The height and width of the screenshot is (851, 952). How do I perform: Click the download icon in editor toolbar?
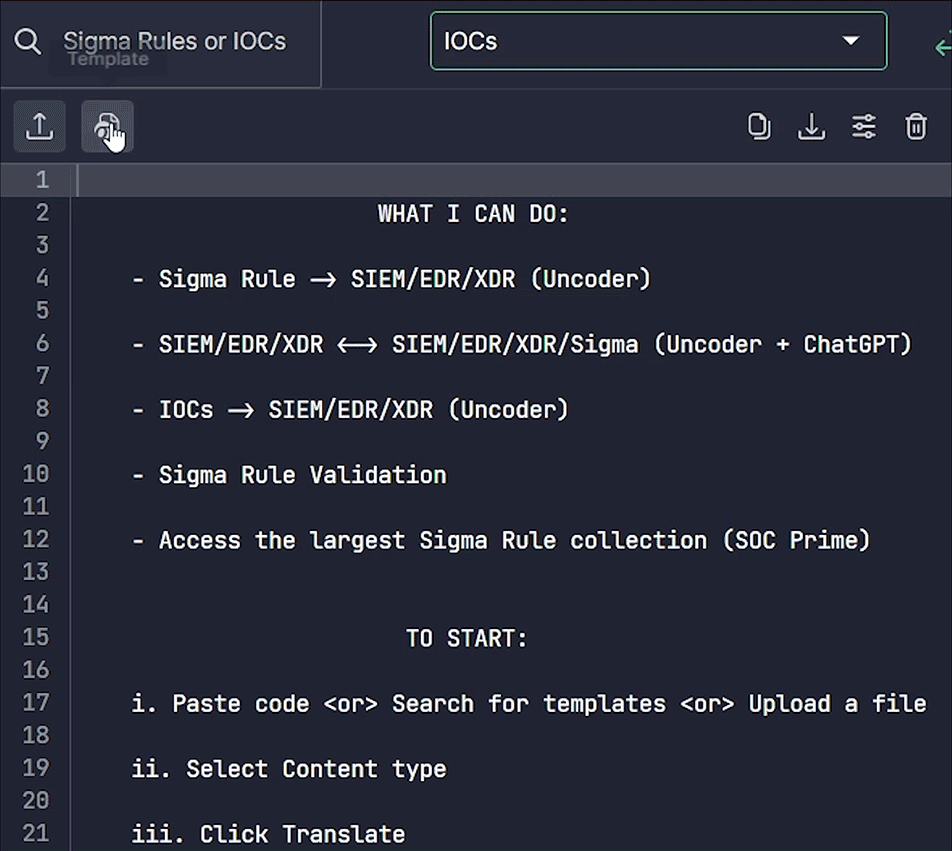coord(811,127)
